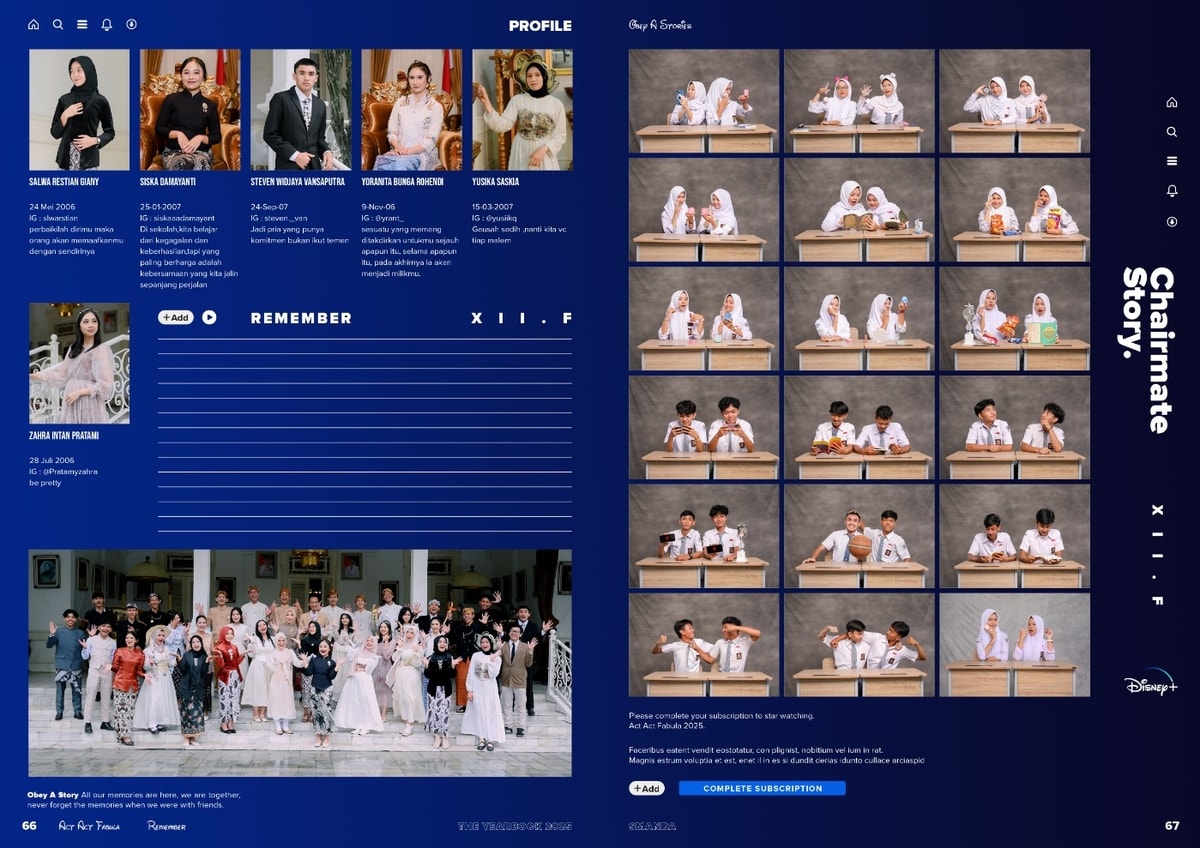Open Steven Widjaya Vansaputra's profile photo
The height and width of the screenshot is (848, 1200).
click(301, 110)
